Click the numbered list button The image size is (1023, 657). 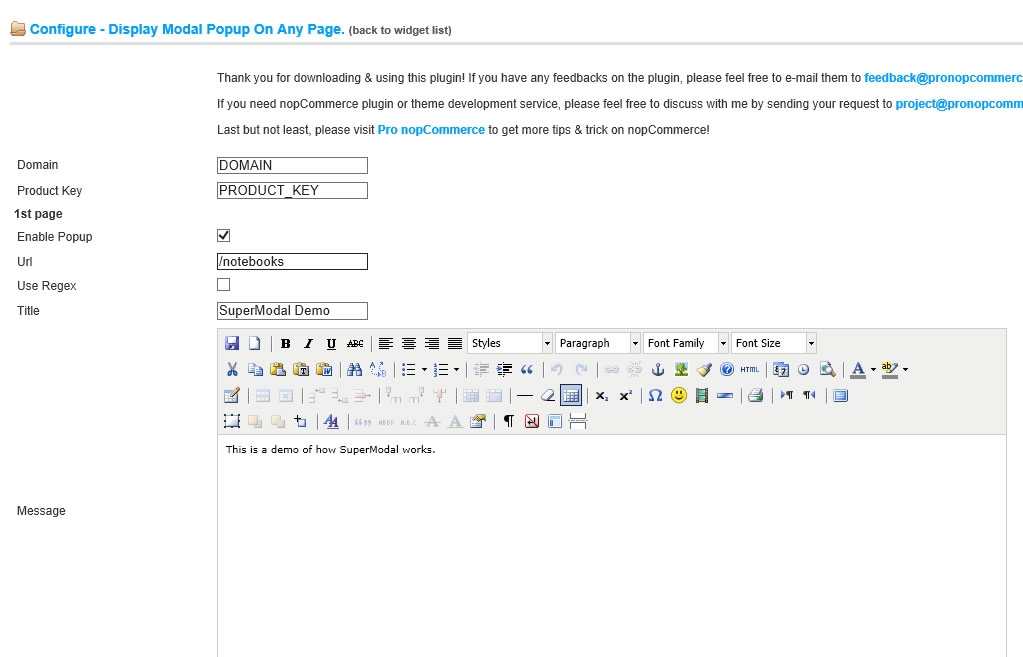tap(441, 369)
